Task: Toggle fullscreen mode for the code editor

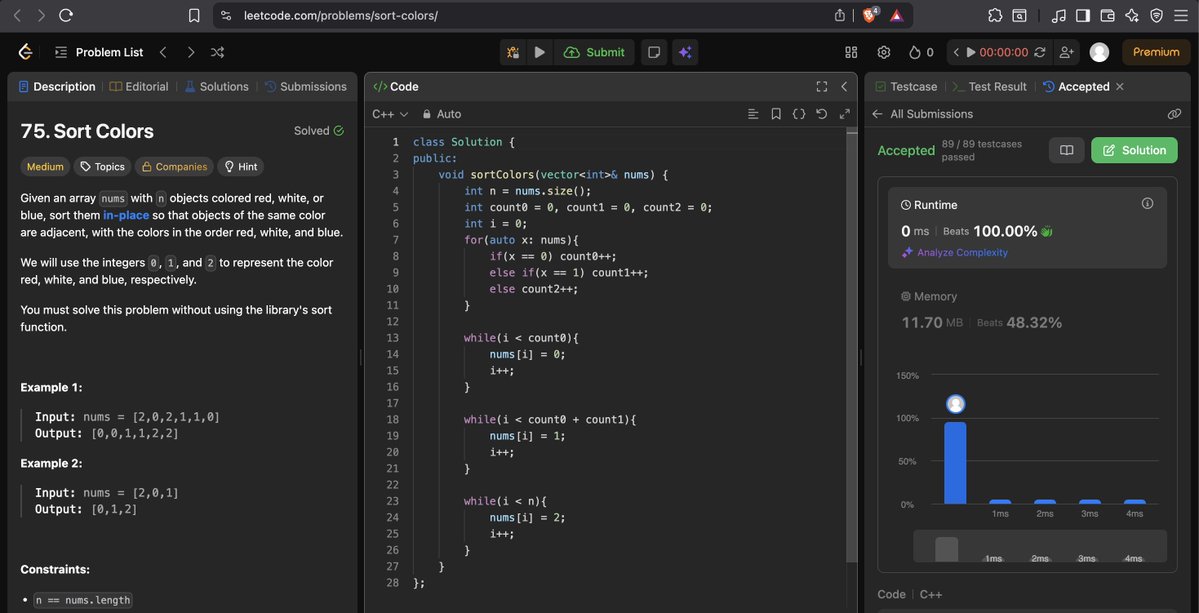Action: (821, 86)
